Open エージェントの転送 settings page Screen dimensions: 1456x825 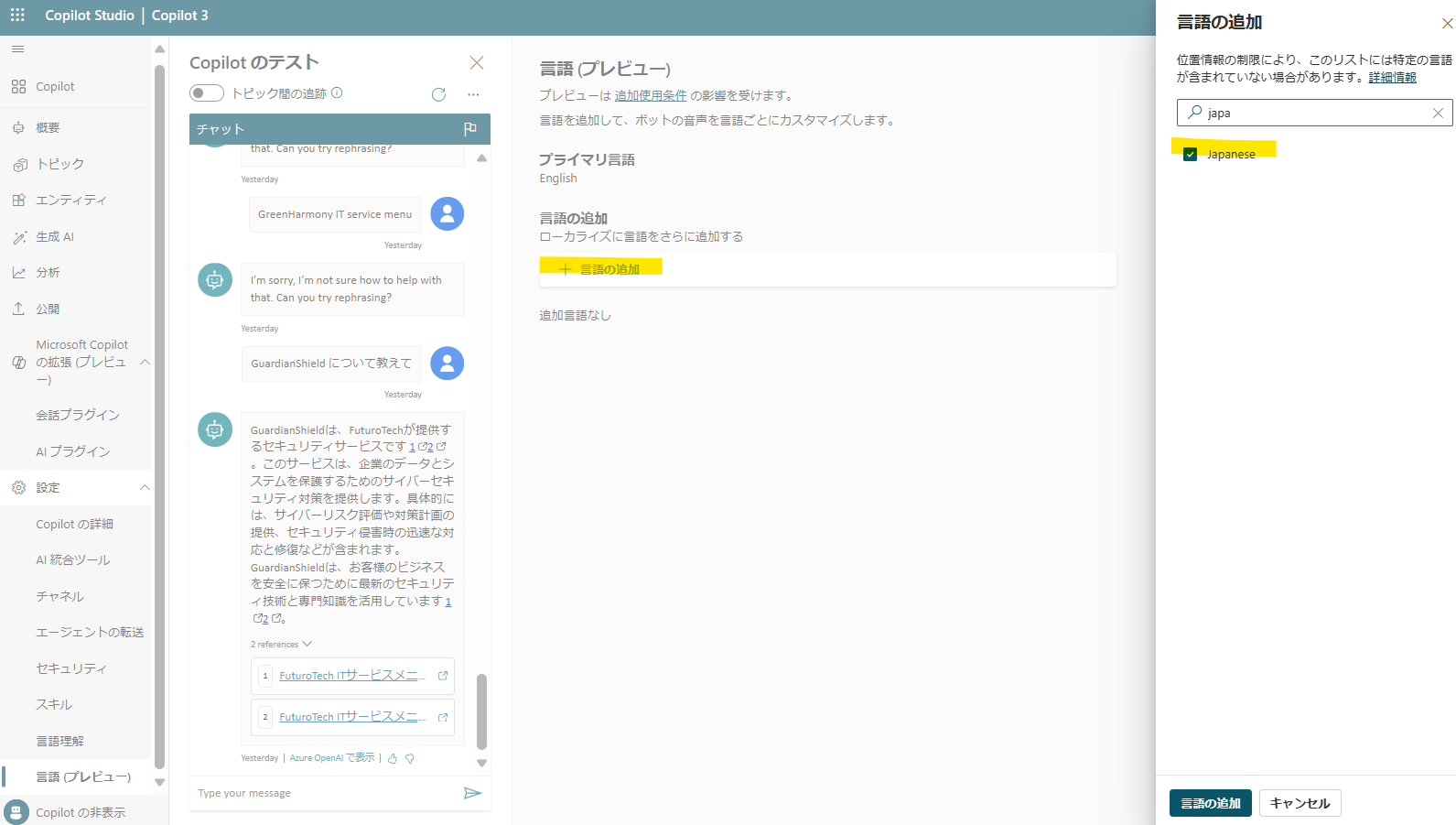90,632
